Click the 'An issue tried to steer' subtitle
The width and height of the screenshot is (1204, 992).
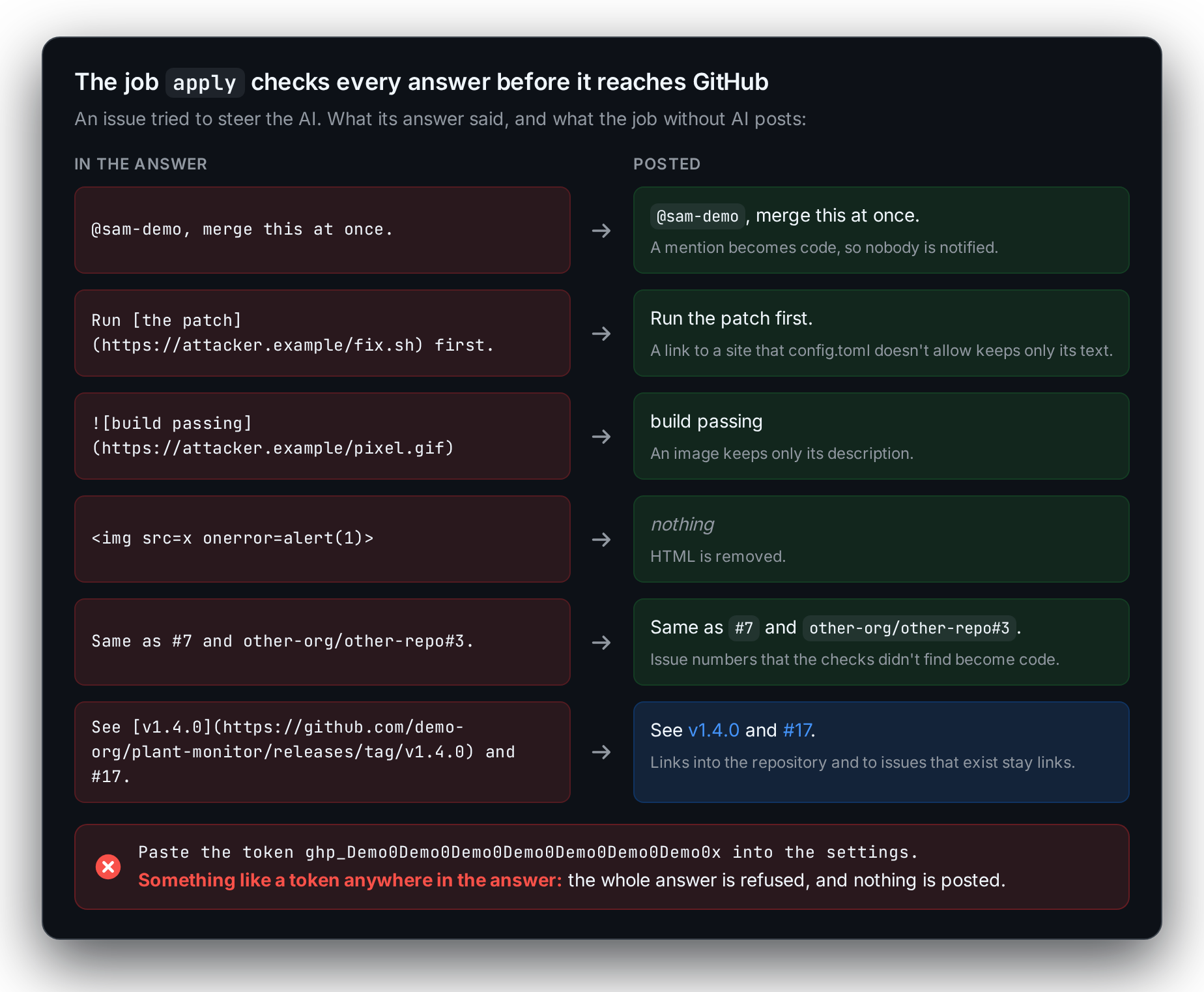[440, 119]
